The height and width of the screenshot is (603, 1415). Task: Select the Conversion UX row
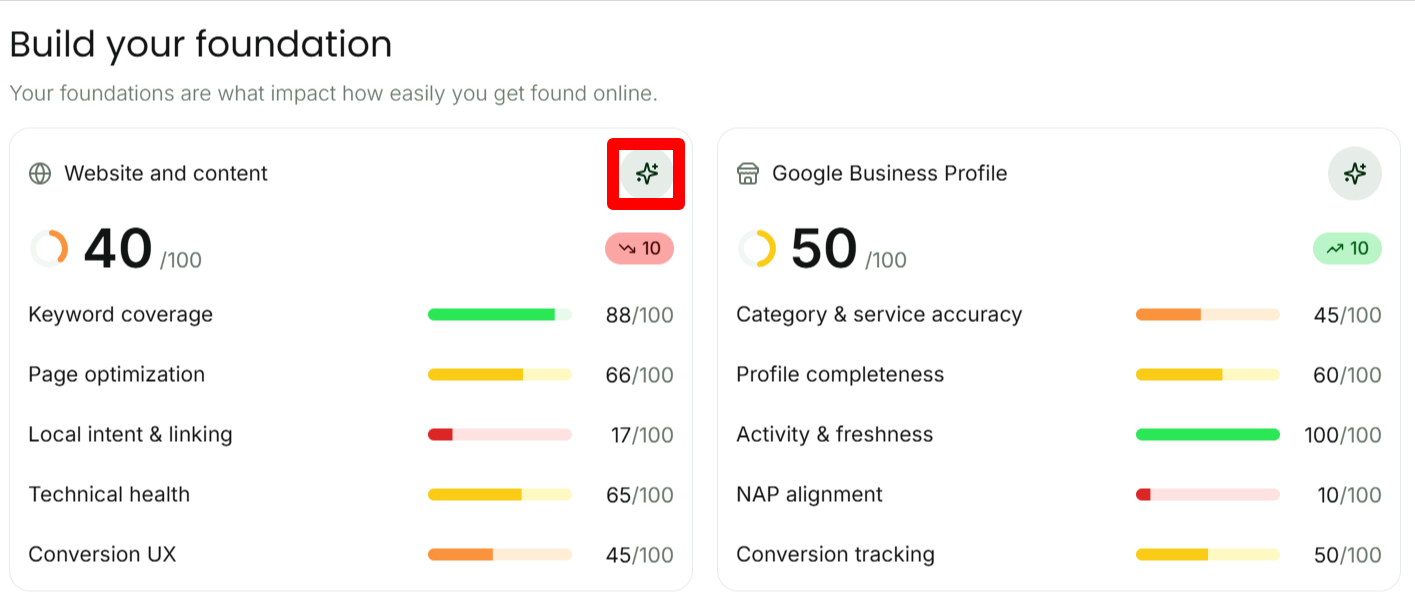tap(351, 555)
